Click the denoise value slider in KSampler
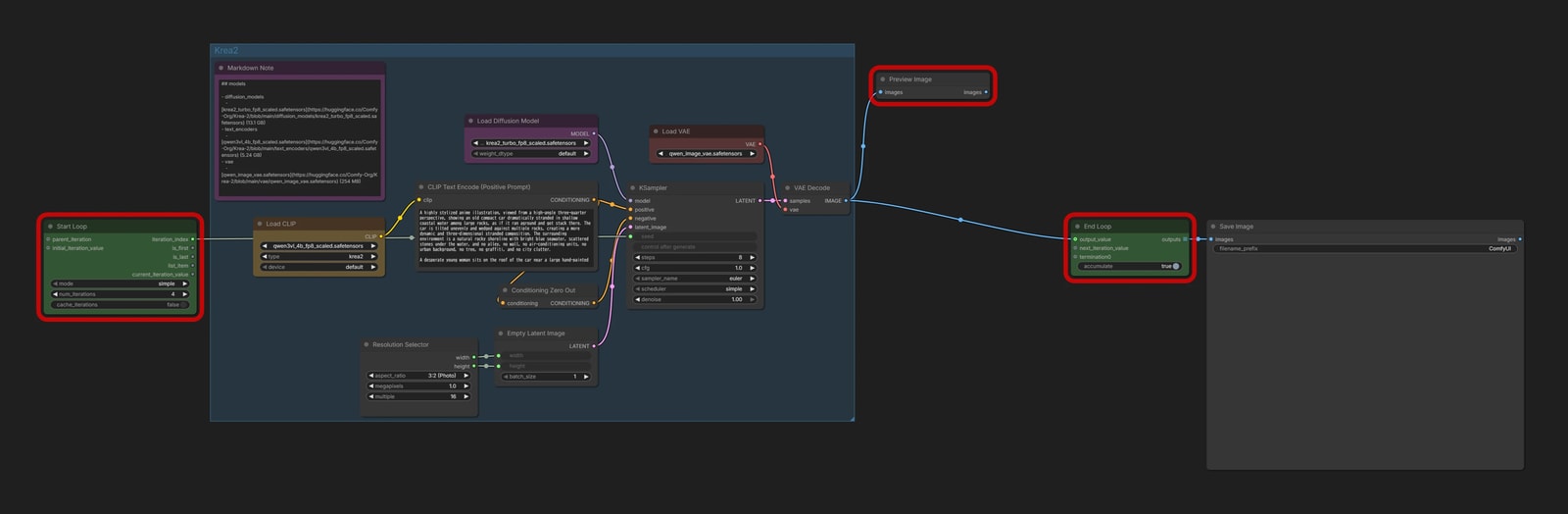 click(695, 299)
